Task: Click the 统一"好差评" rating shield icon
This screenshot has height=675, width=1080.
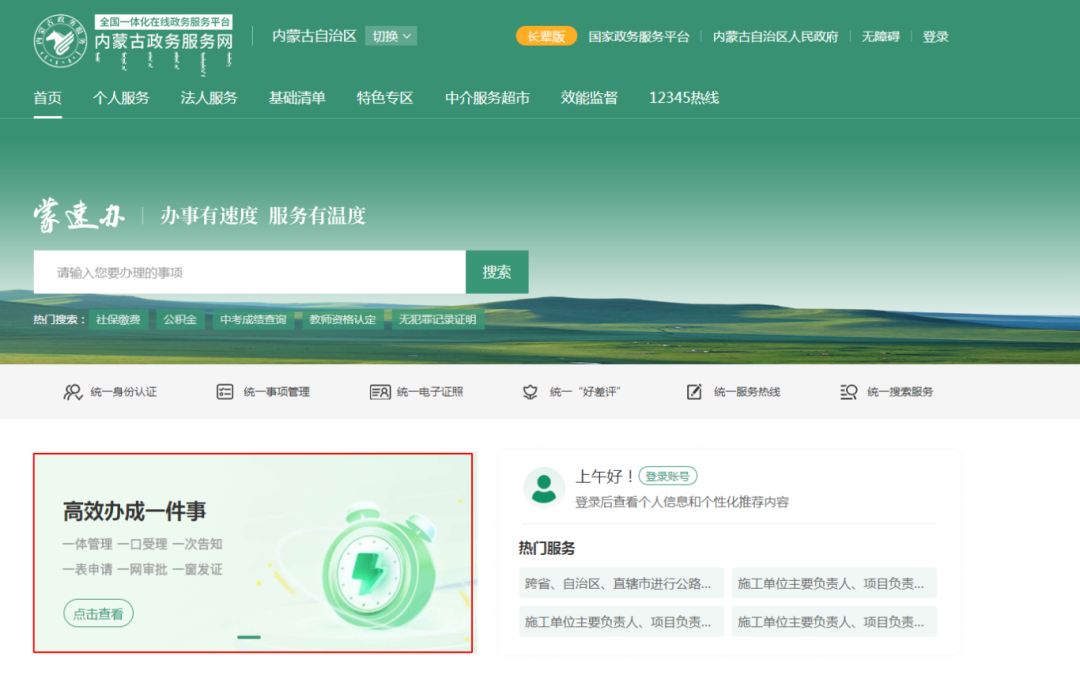Action: click(530, 391)
